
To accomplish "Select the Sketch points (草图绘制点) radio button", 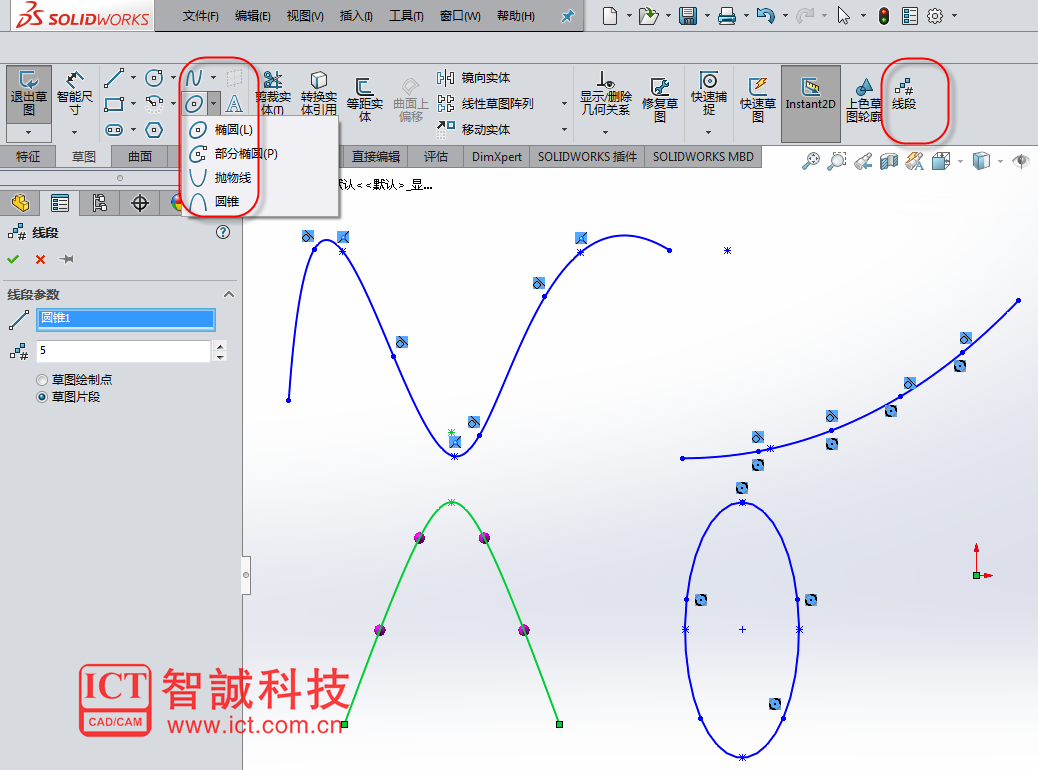I will [42, 380].
